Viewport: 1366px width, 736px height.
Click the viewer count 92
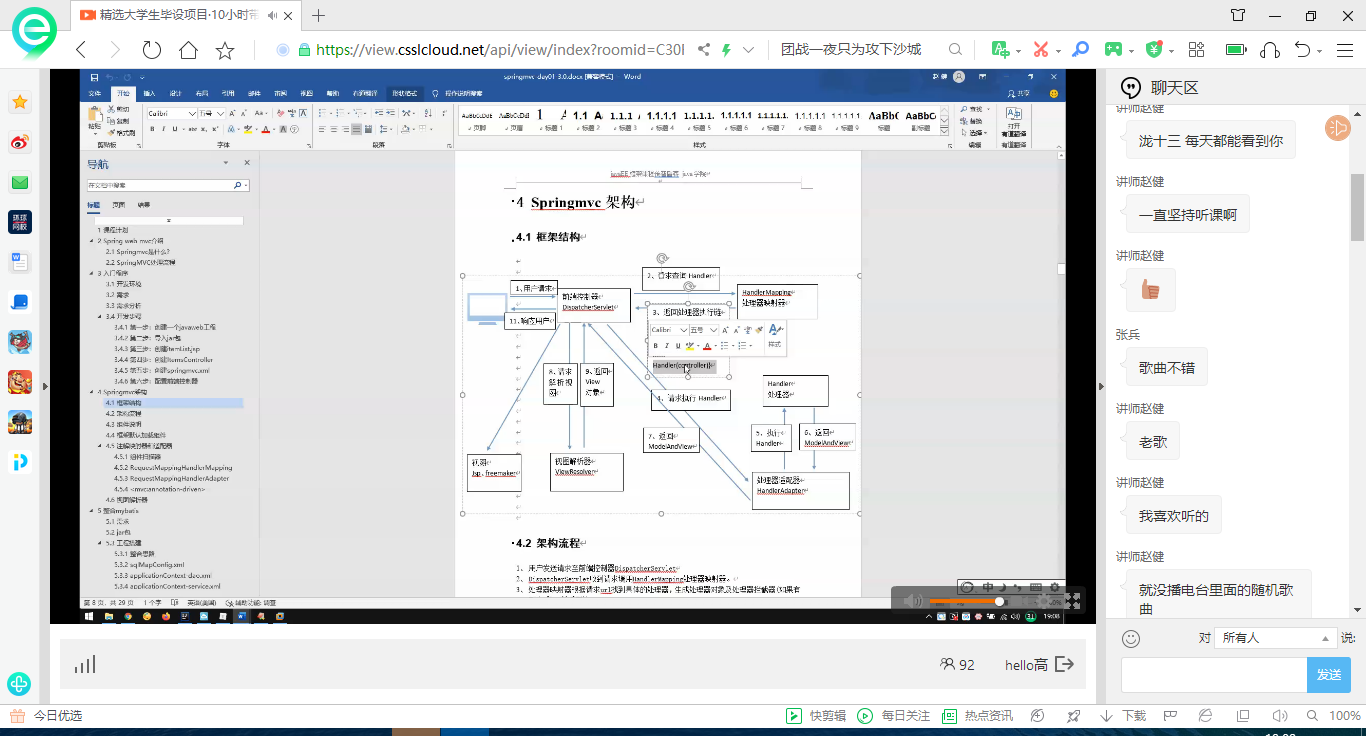[957, 664]
